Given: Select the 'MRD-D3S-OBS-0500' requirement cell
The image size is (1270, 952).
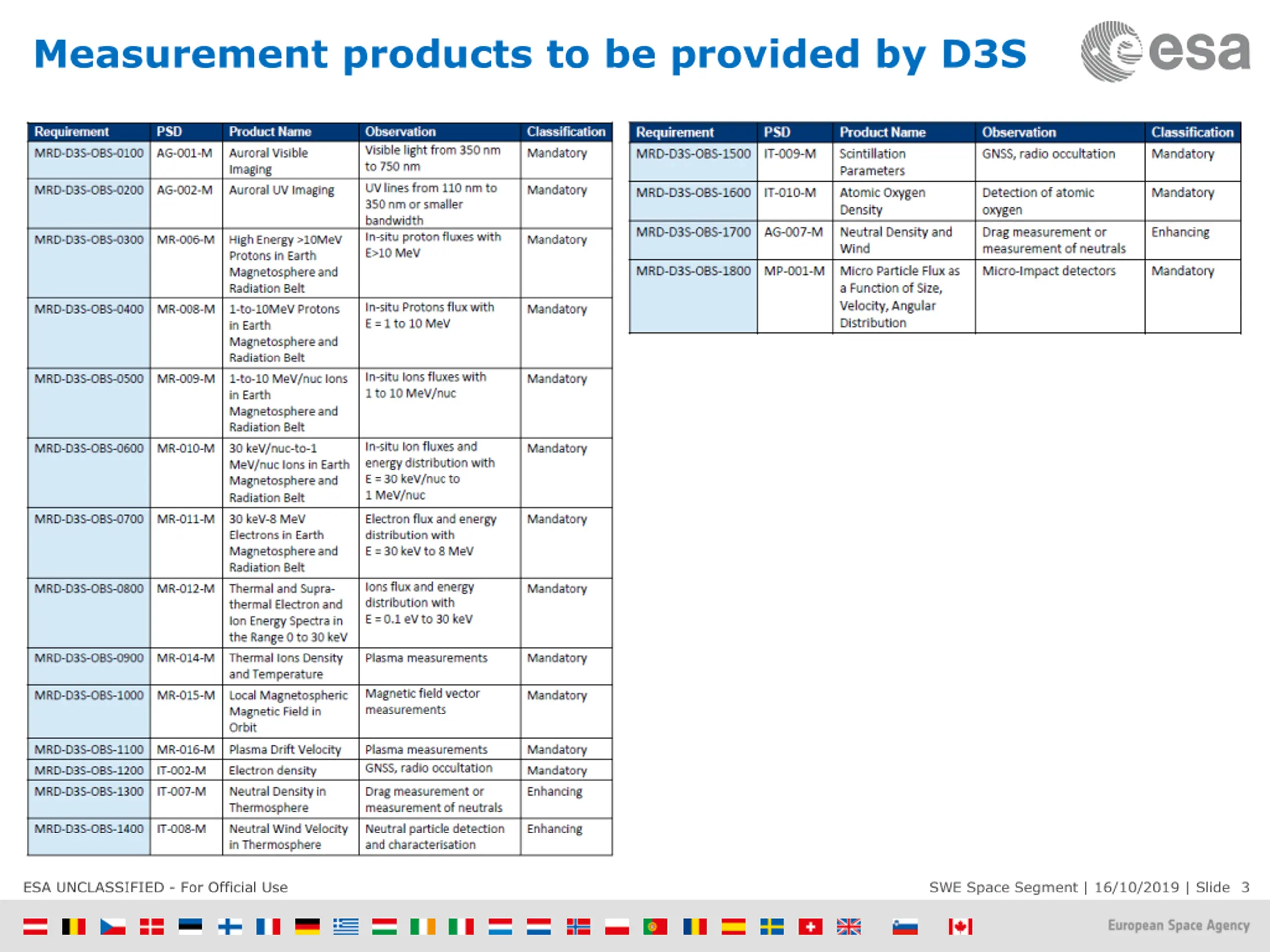Looking at the screenshot, I should coord(89,403).
